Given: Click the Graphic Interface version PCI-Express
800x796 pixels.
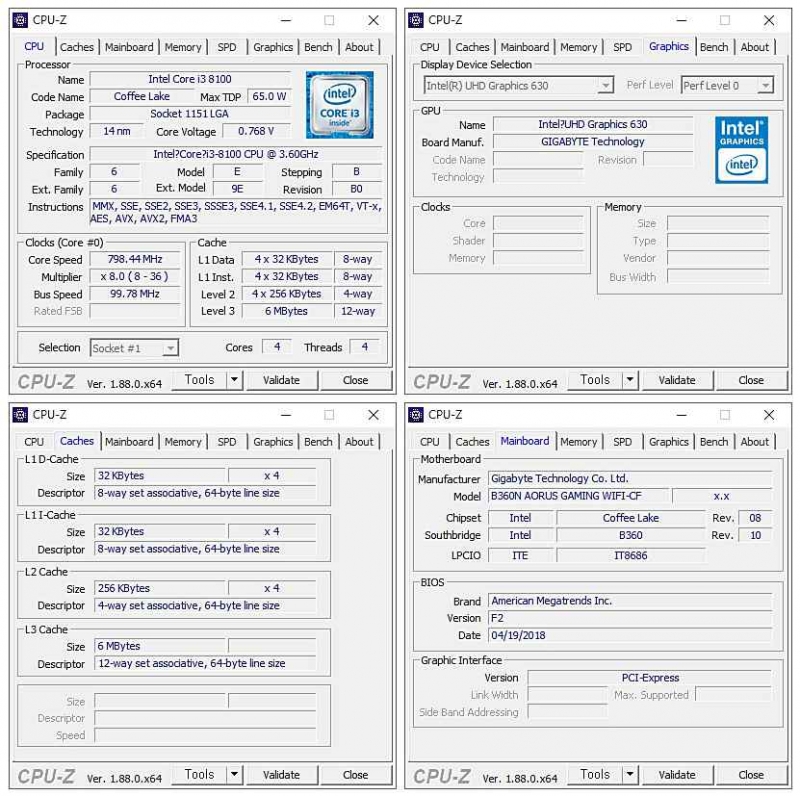Looking at the screenshot, I should pos(650,678).
